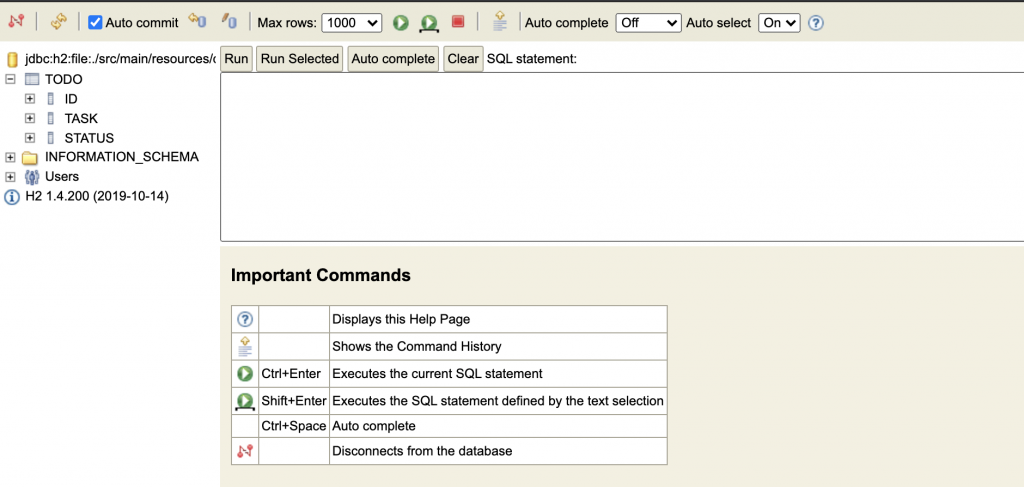
Task: Click the Clear button
Action: (x=463, y=59)
